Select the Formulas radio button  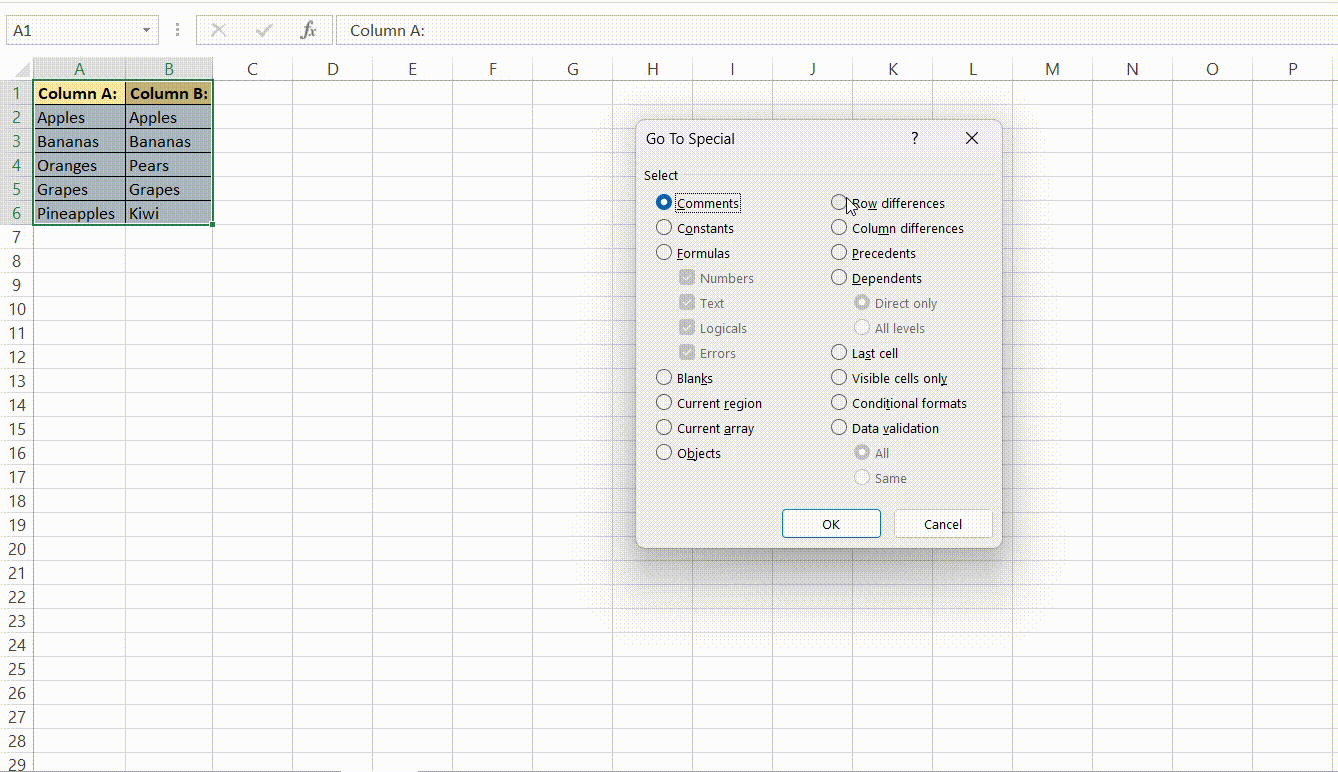coord(664,252)
